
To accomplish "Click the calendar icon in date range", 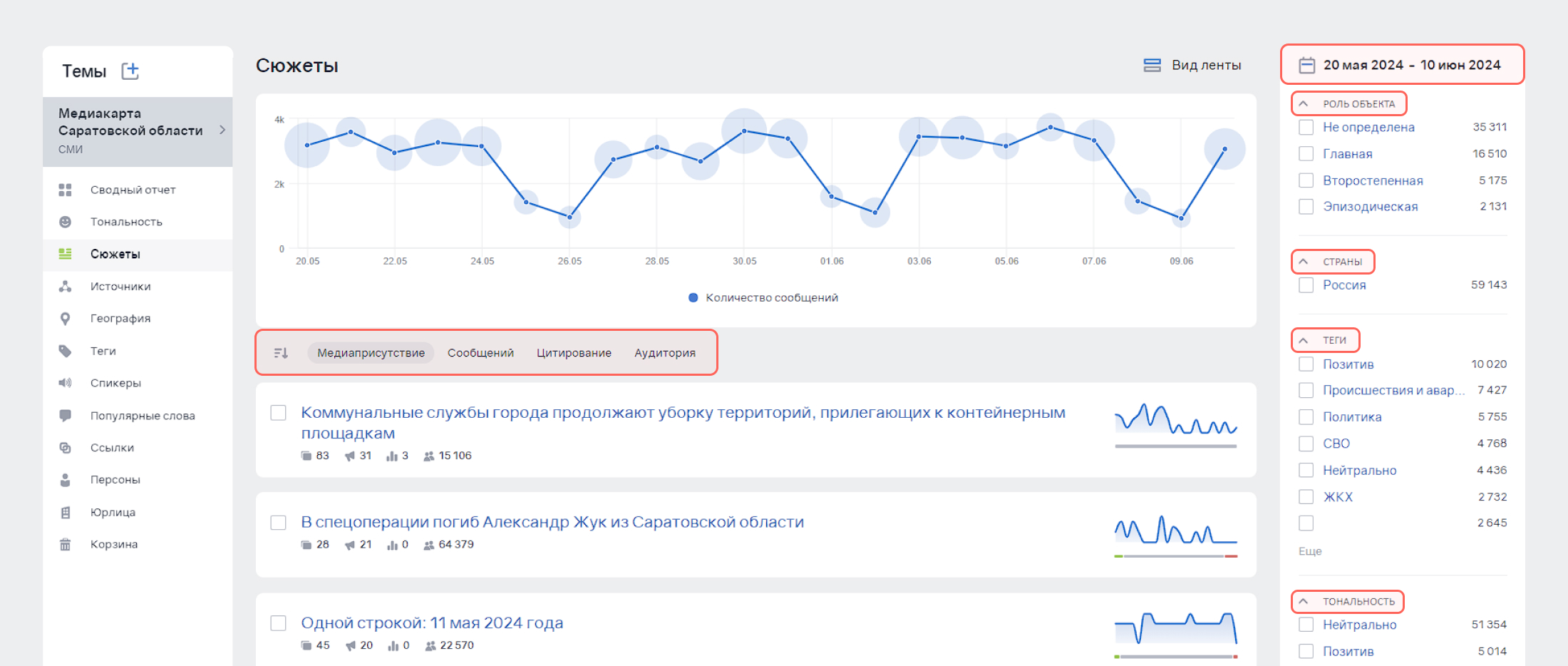I will pyautogui.click(x=1306, y=65).
